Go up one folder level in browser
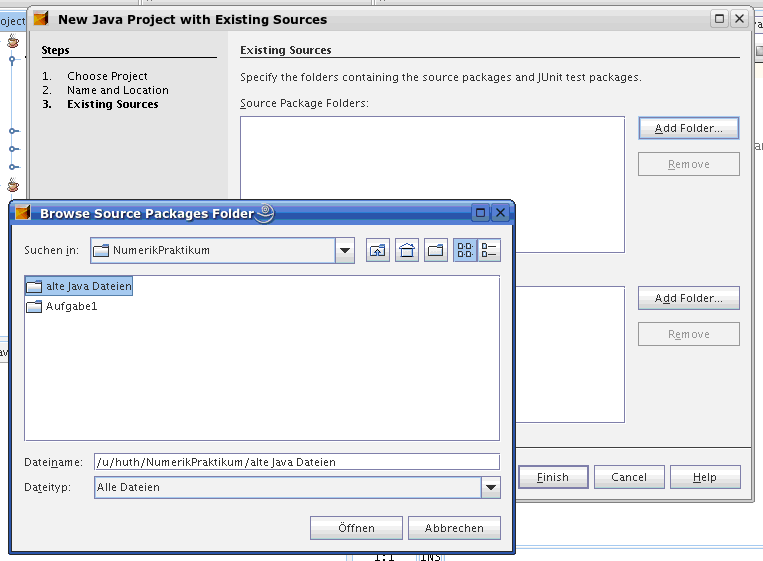Screen dimensions: 763x561 (x=377, y=250)
